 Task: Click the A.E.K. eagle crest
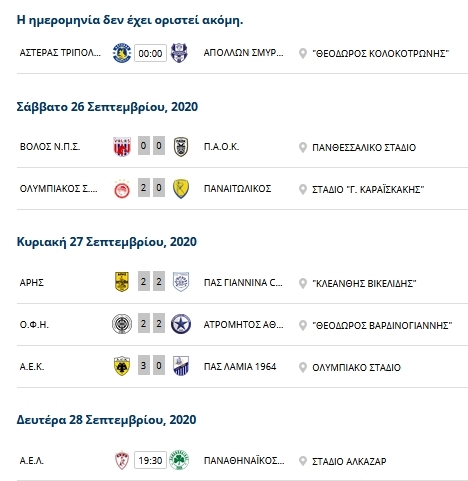(x=122, y=366)
